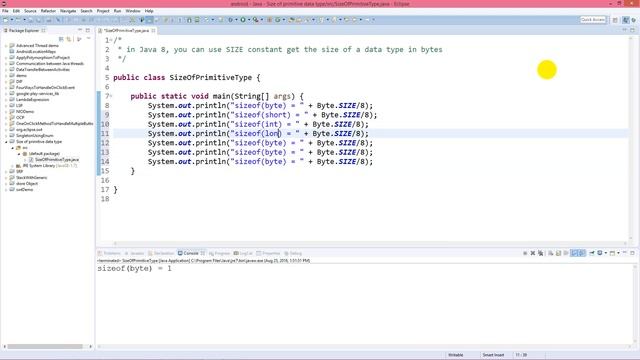Viewport: 640px width, 360px height.
Task: Click the Quick Access search field
Action: [x=593, y=20]
